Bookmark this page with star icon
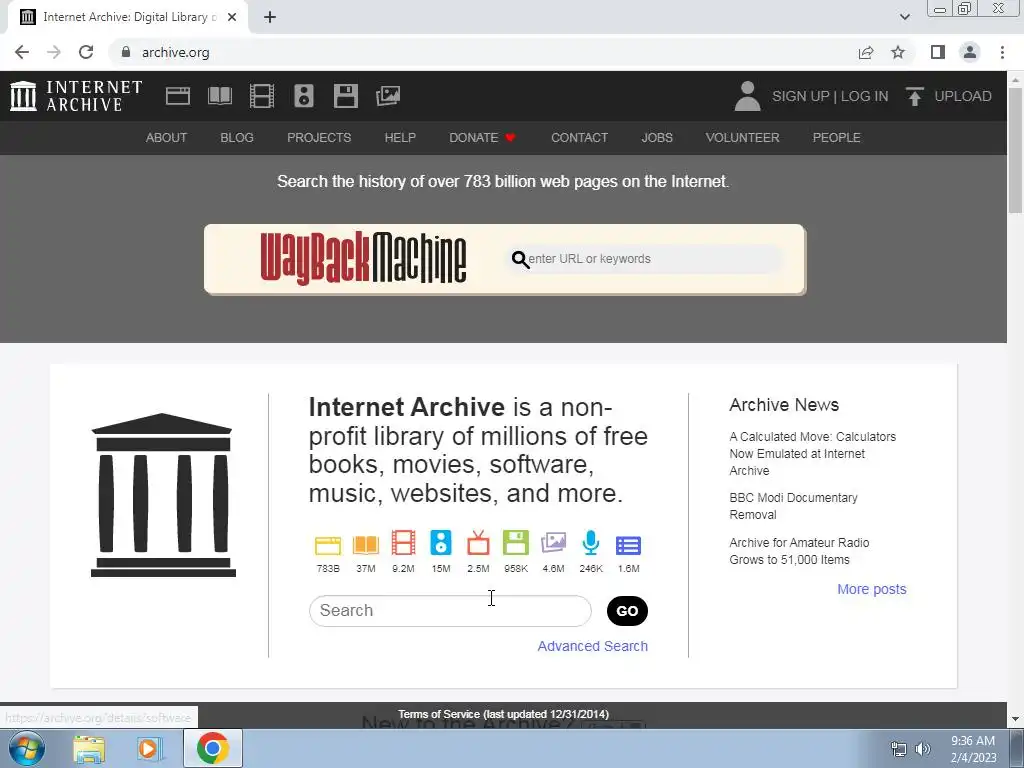The image size is (1024, 768). click(x=898, y=52)
